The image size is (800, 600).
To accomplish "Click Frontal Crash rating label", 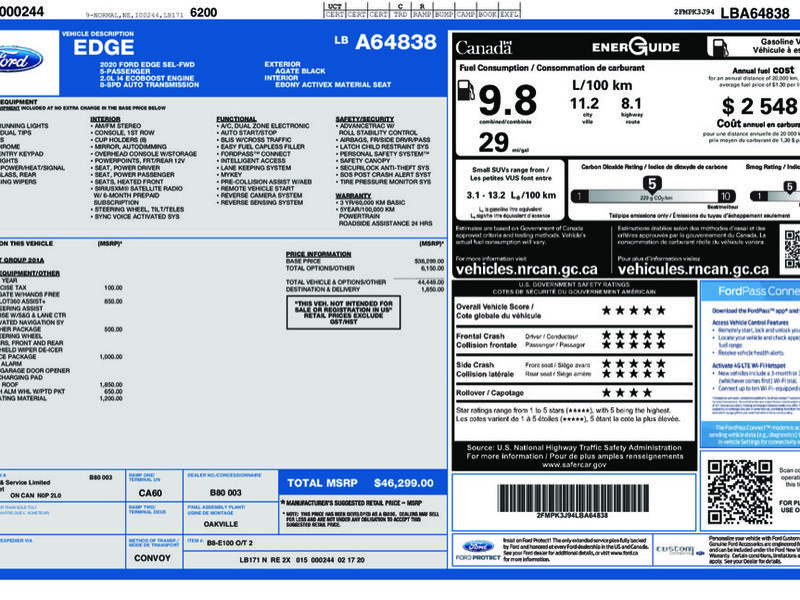I will pos(486,341).
